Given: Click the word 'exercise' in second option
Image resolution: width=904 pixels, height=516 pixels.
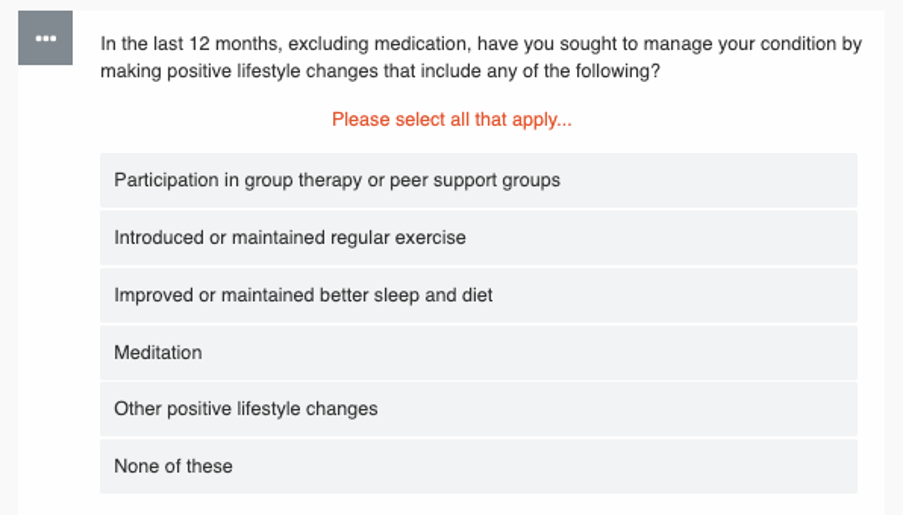Looking at the screenshot, I should pos(430,238).
